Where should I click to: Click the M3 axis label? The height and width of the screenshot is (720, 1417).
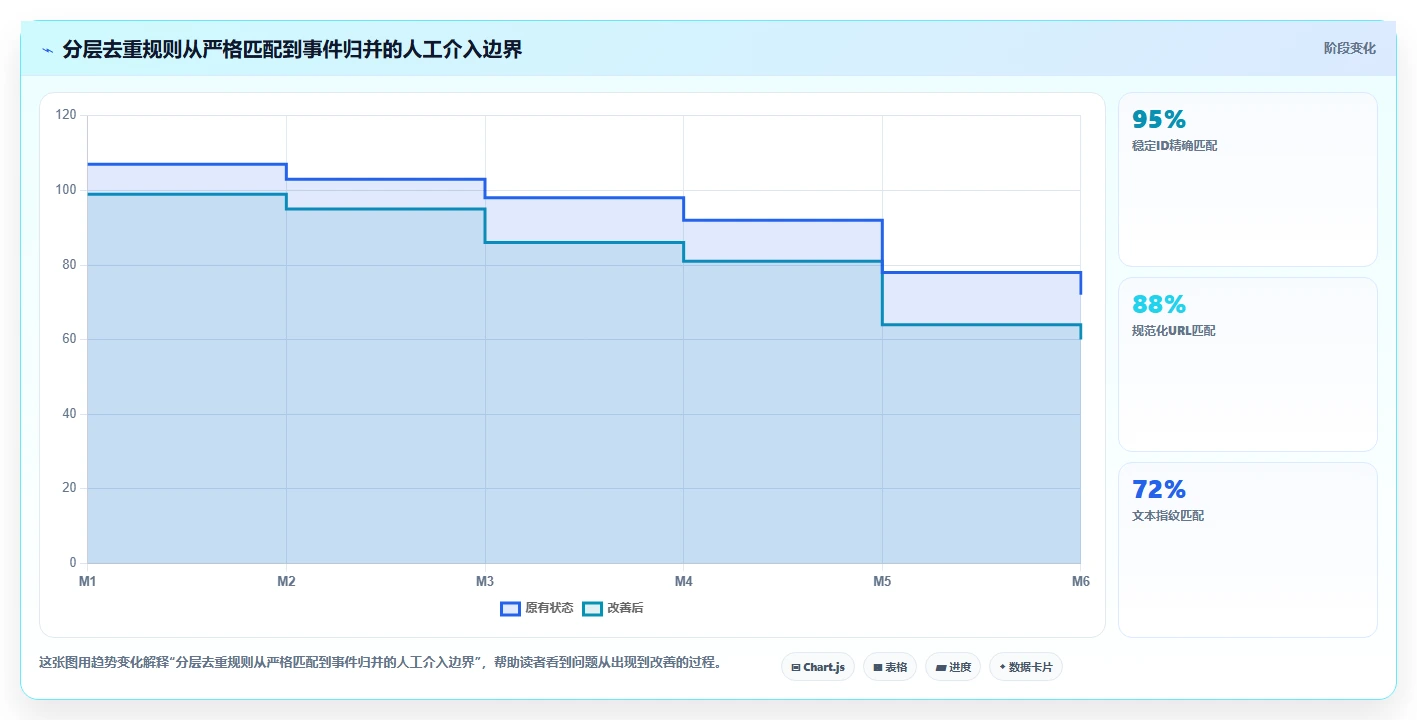485,581
